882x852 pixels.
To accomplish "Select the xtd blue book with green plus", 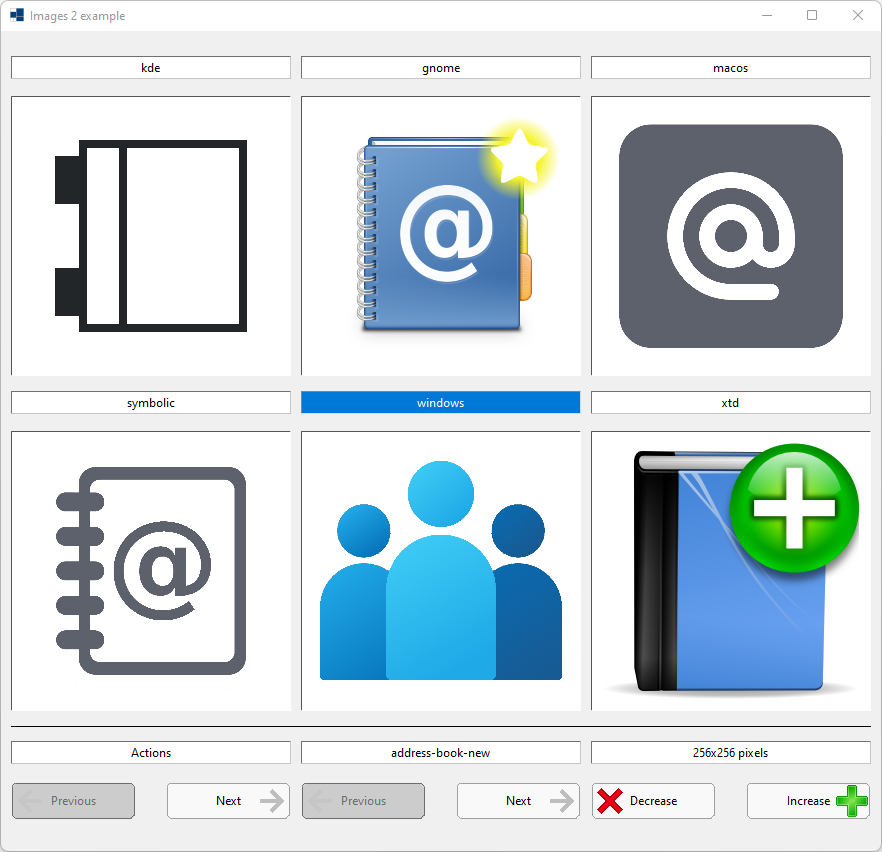I will click(731, 571).
